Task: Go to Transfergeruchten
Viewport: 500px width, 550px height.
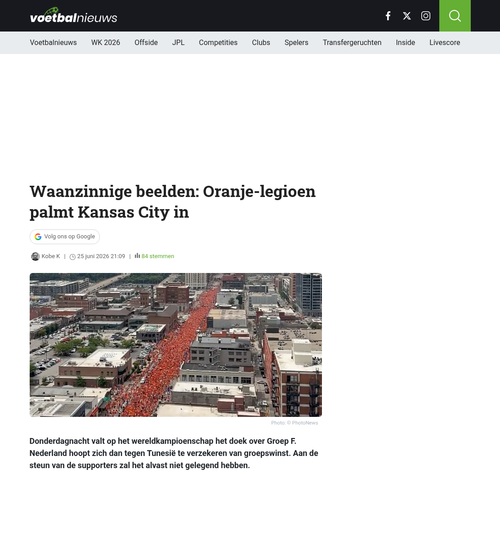Action: pyautogui.click(x=352, y=42)
